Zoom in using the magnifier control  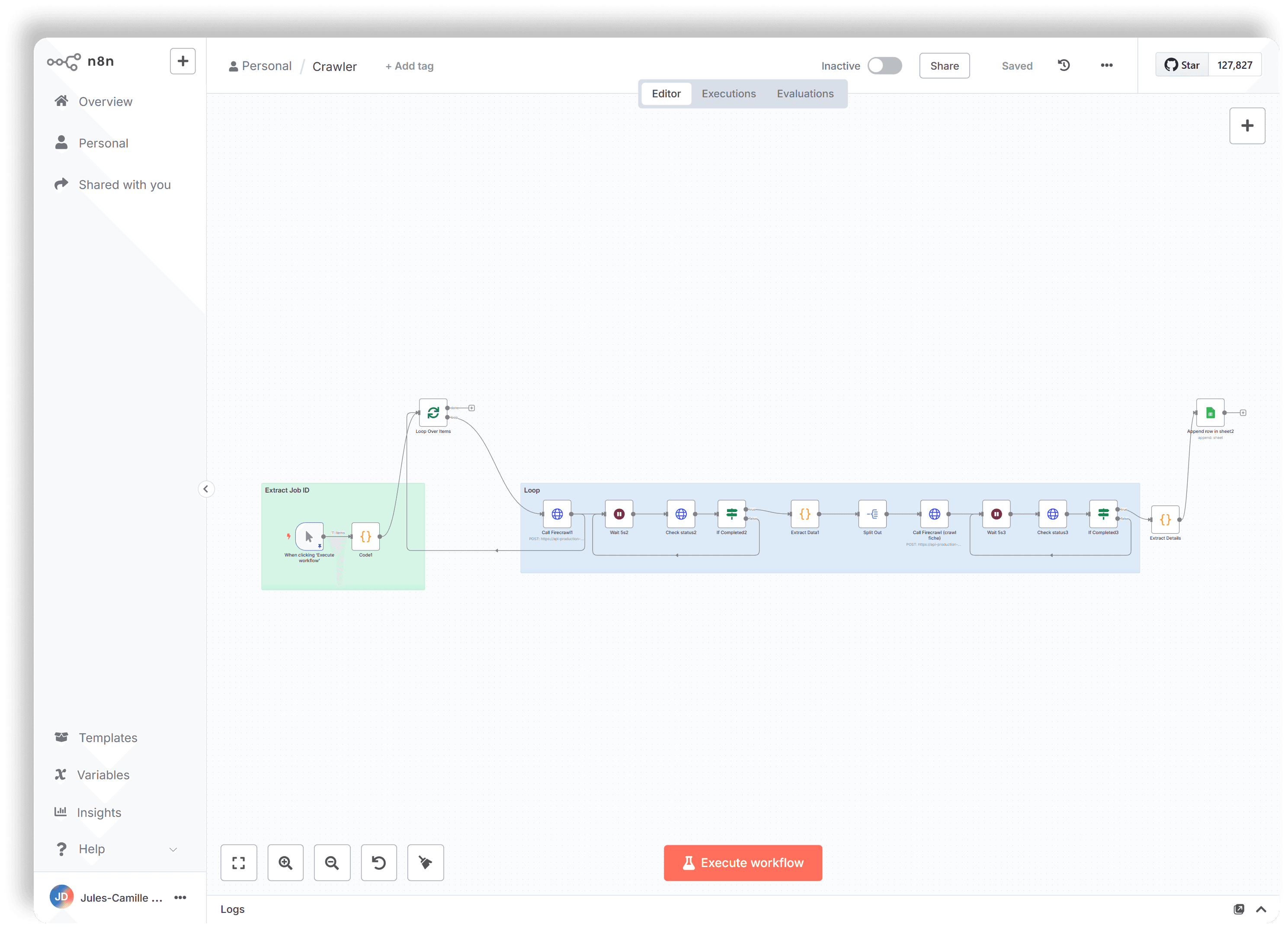point(285,863)
